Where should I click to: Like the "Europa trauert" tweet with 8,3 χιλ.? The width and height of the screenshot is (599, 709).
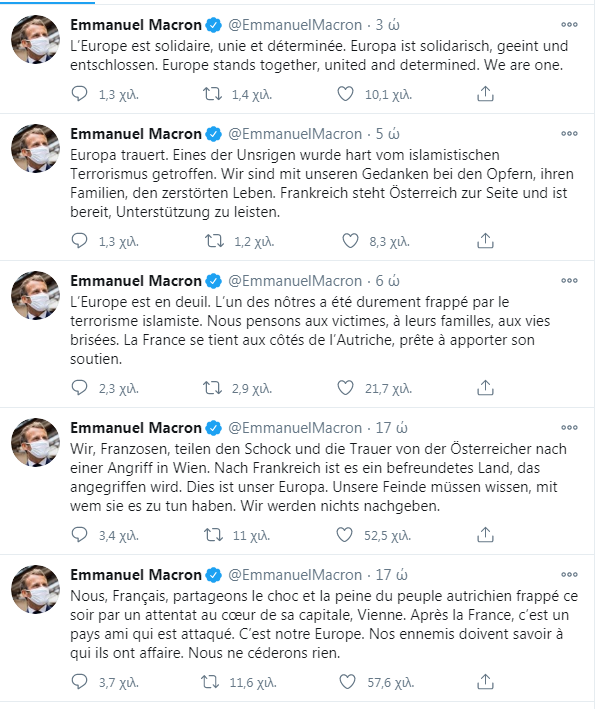tap(350, 241)
